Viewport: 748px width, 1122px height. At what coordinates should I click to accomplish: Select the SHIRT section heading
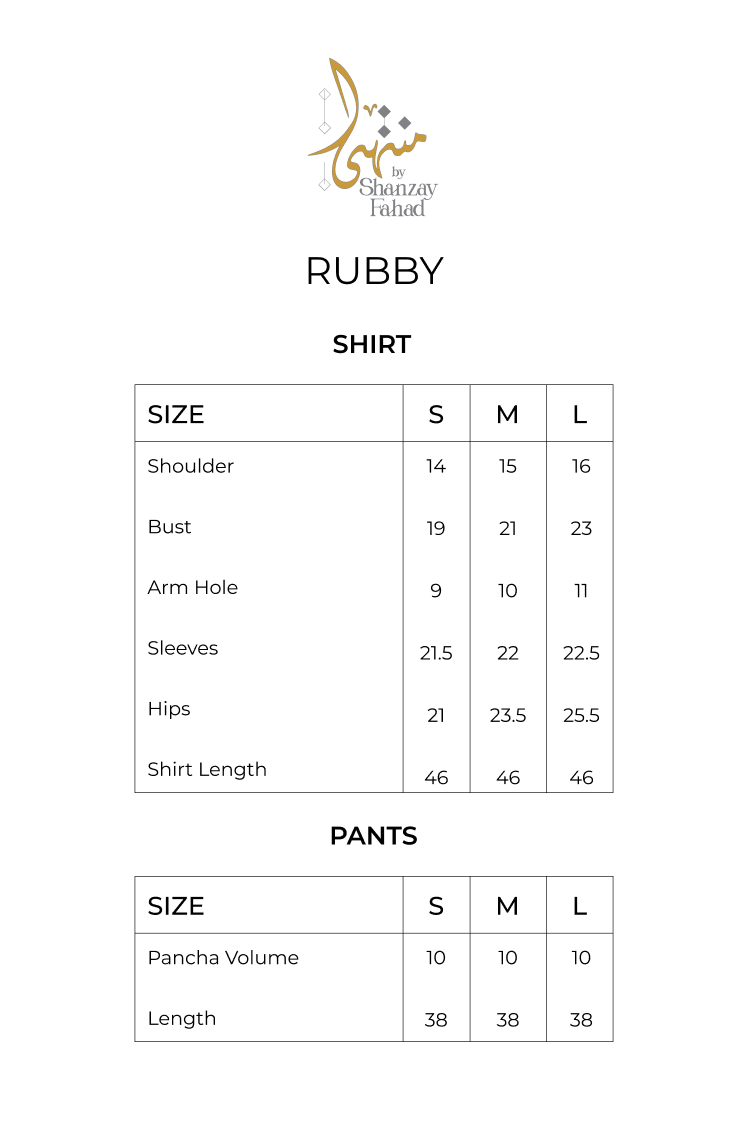pyautogui.click(x=372, y=345)
